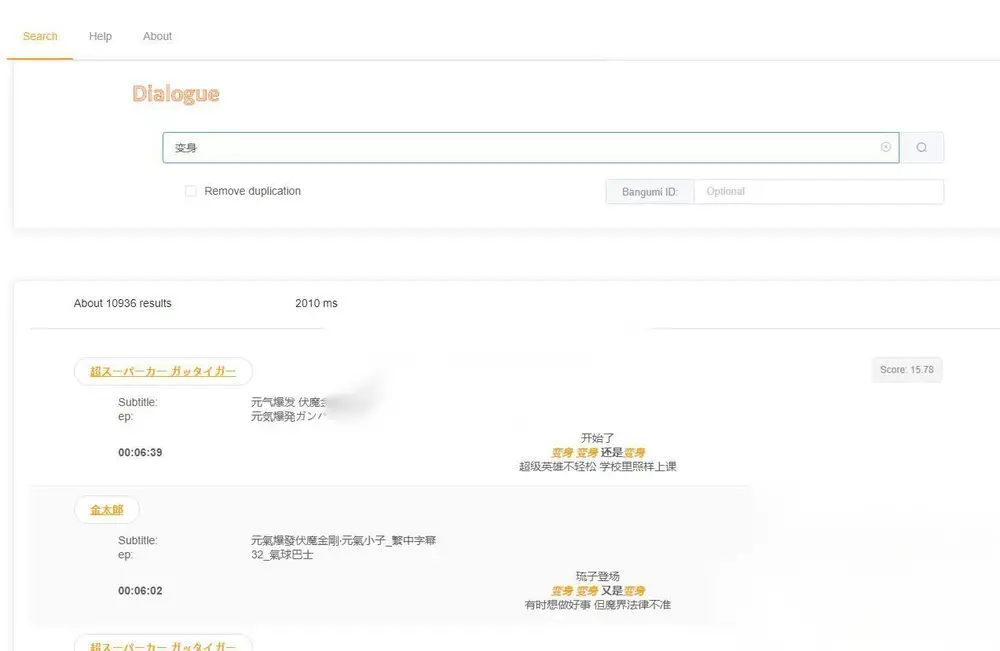Focus the dialogue search input containing 变身
Screen dimensions: 1000x651
pyautogui.click(x=531, y=147)
